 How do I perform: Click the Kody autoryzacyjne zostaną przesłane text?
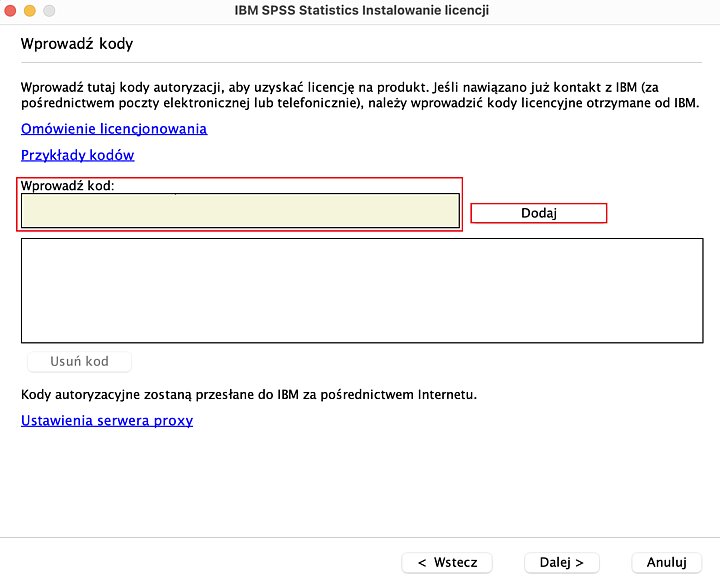pos(249,395)
